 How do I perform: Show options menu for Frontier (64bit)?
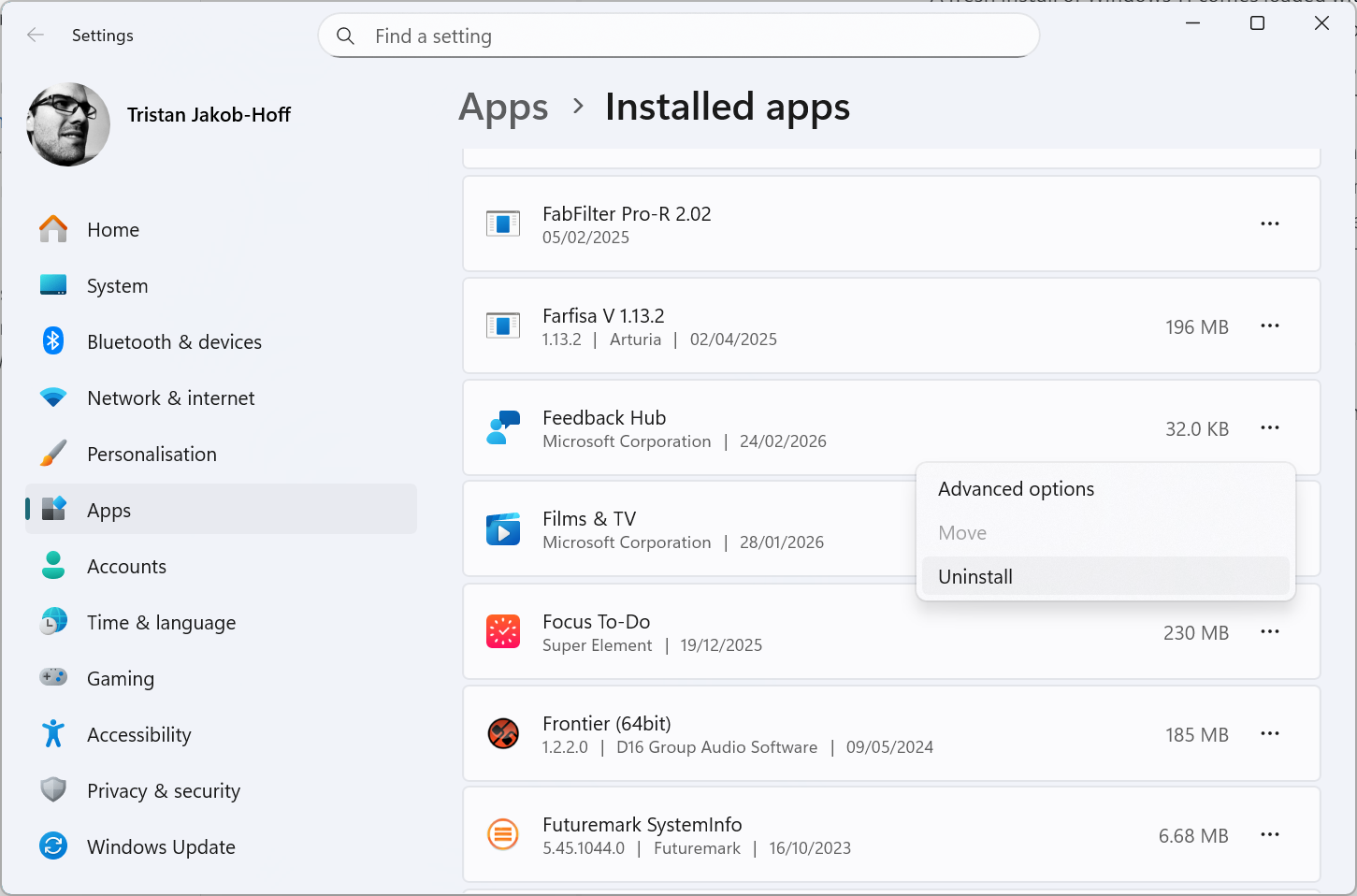pos(1269,734)
